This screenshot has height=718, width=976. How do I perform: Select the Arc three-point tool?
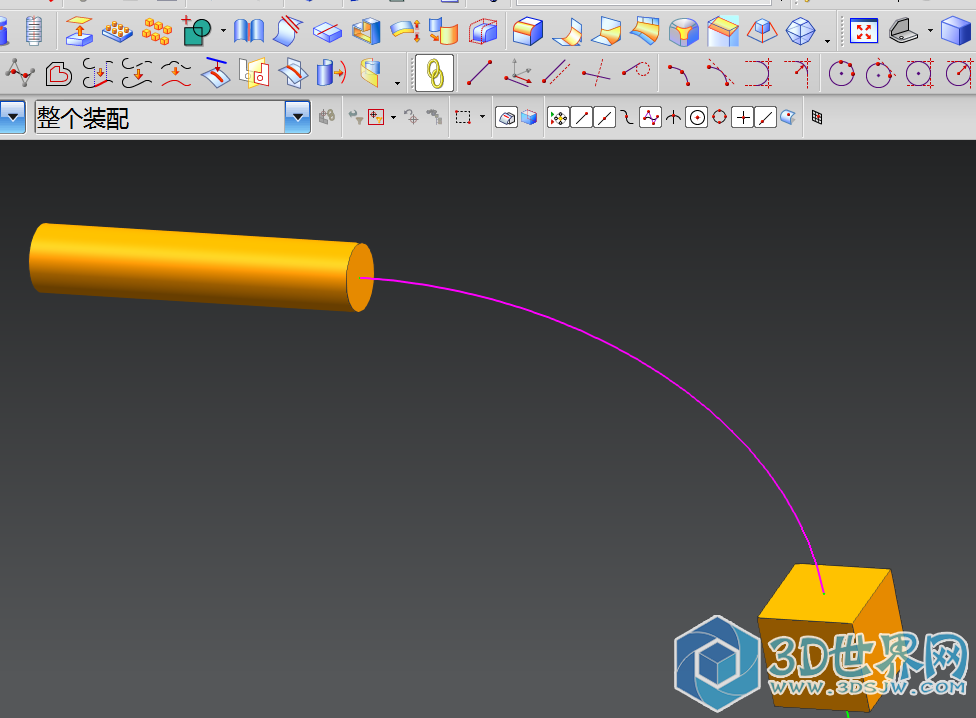[679, 73]
